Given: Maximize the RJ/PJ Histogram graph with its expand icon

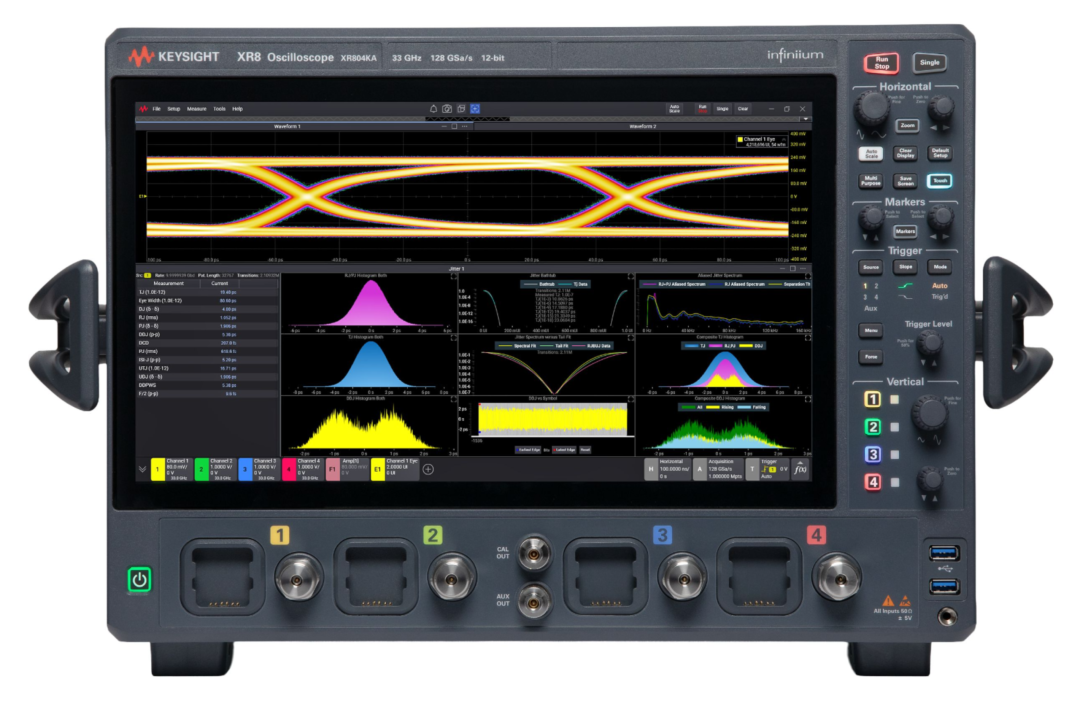Looking at the screenshot, I should pyautogui.click(x=453, y=276).
